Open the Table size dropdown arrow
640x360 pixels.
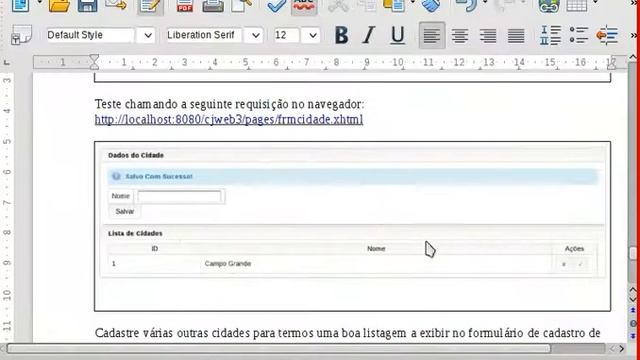click(x=595, y=3)
